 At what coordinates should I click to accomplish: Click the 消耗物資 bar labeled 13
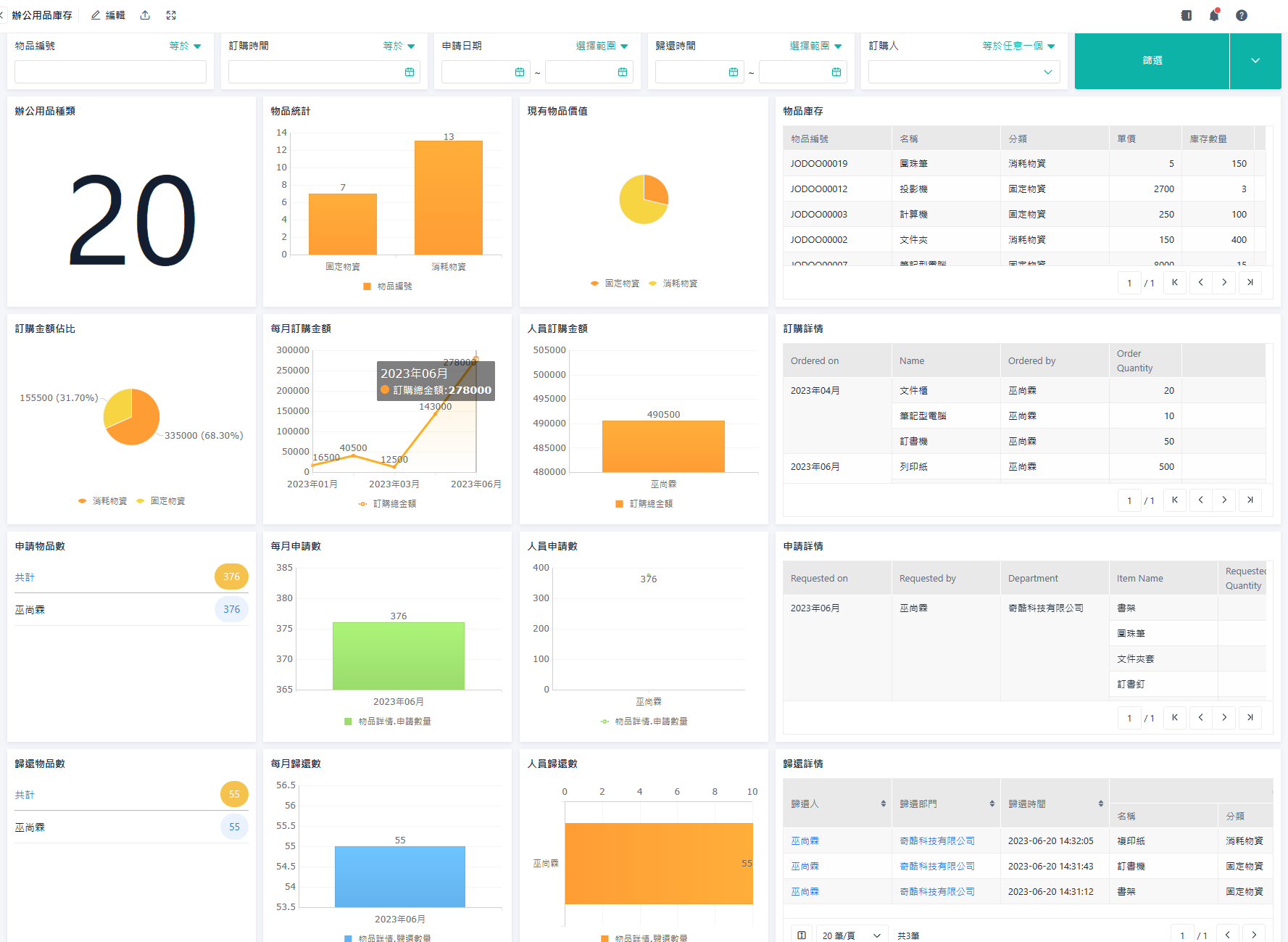(x=449, y=197)
